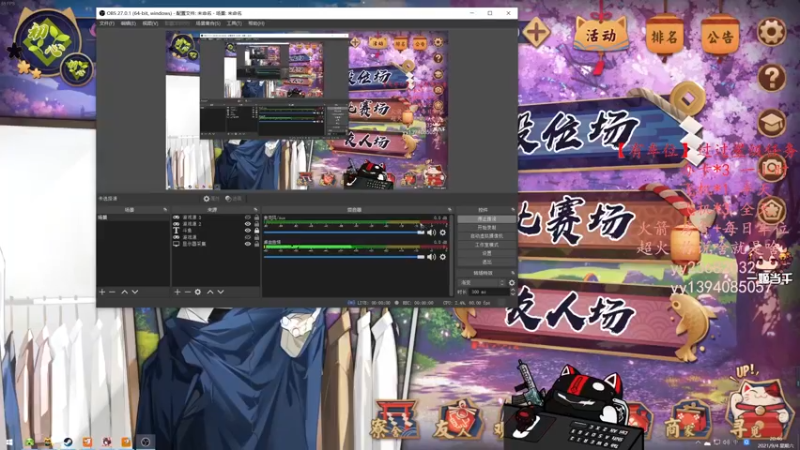Open desktop audio settings gear
Image resolution: width=800 pixels, height=450 pixels.
pos(442,257)
